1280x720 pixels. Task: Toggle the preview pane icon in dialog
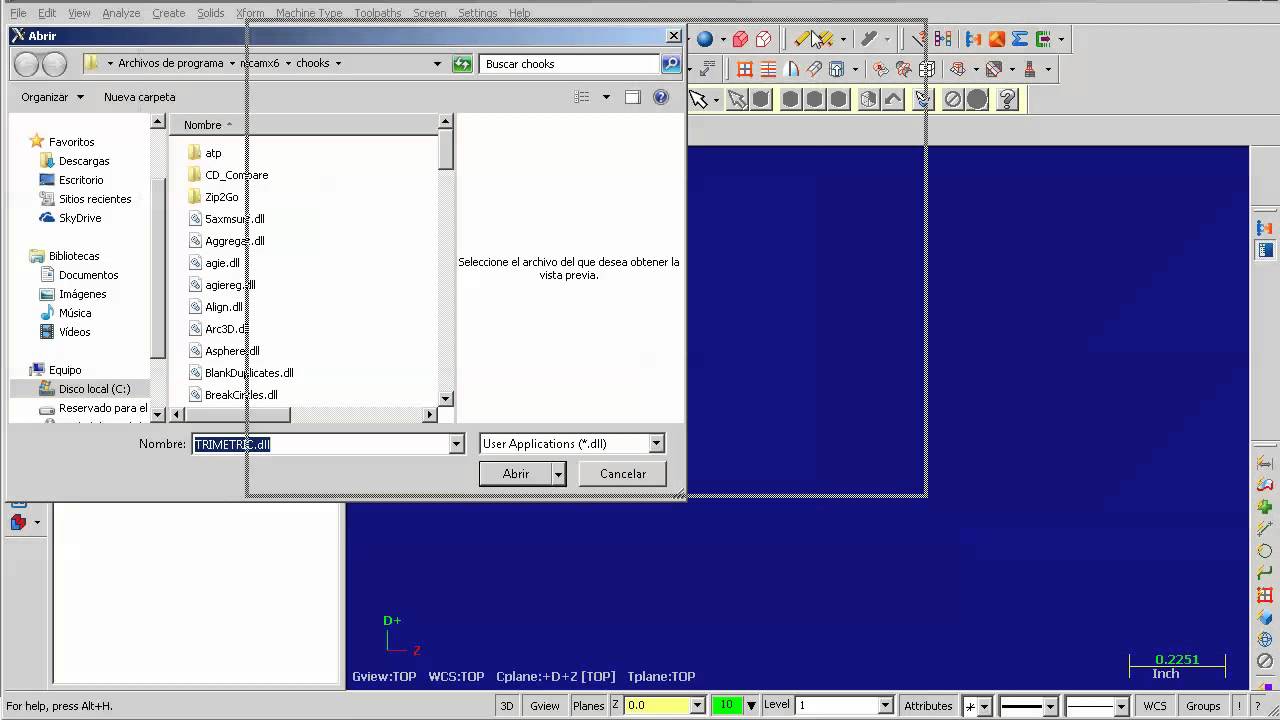pyautogui.click(x=632, y=97)
